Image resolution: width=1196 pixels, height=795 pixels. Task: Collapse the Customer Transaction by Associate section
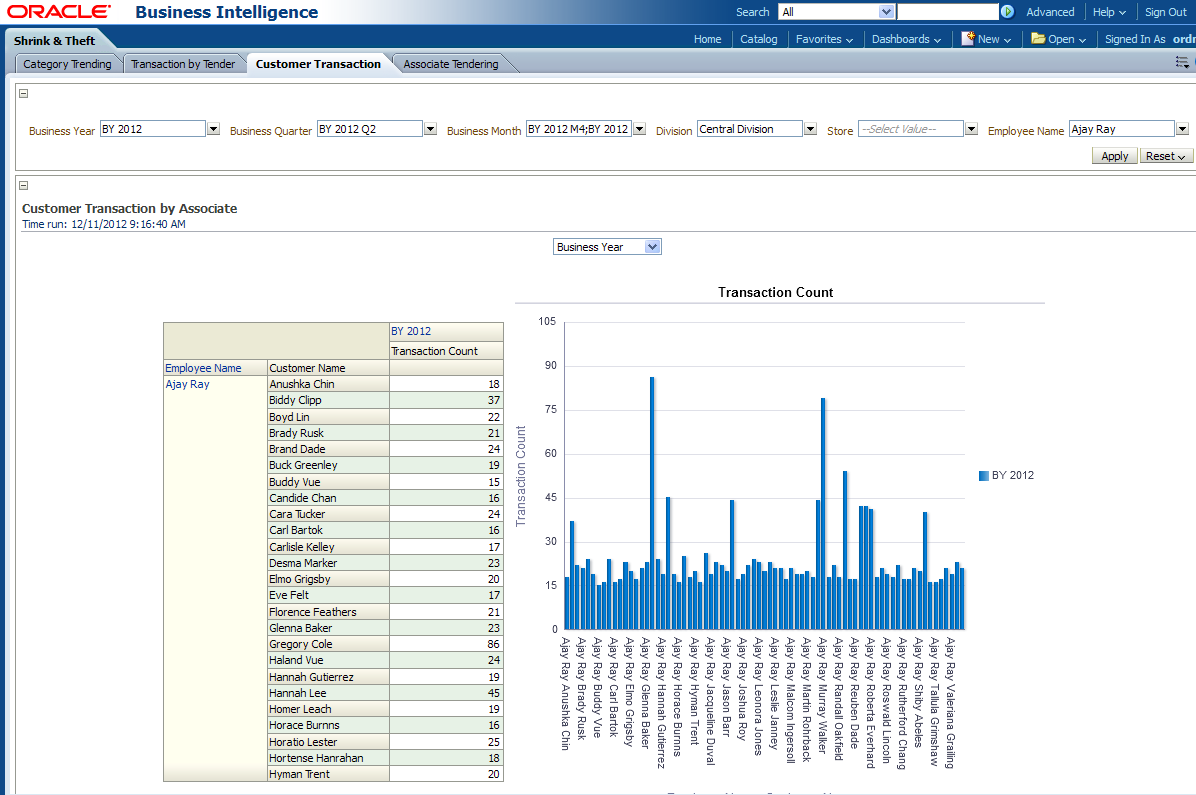coord(24,185)
